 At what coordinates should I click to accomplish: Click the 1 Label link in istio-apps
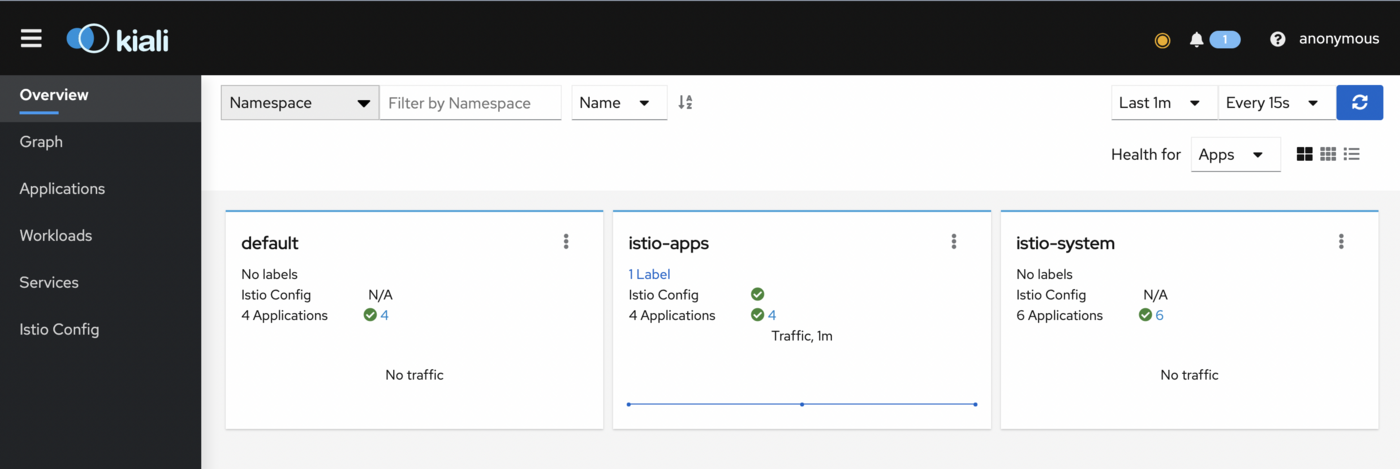pyautogui.click(x=649, y=274)
